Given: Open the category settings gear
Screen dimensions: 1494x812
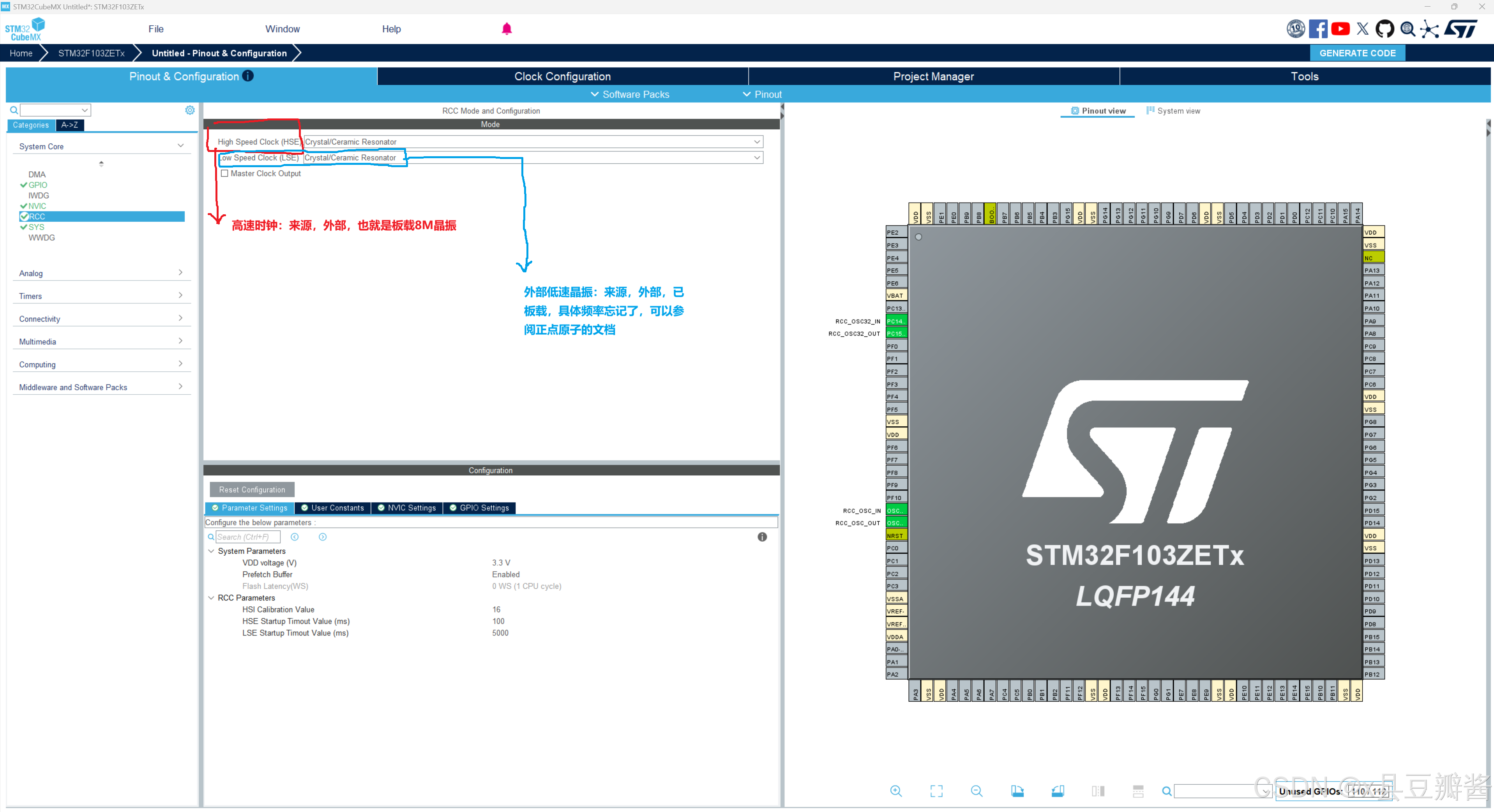Looking at the screenshot, I should [x=190, y=110].
